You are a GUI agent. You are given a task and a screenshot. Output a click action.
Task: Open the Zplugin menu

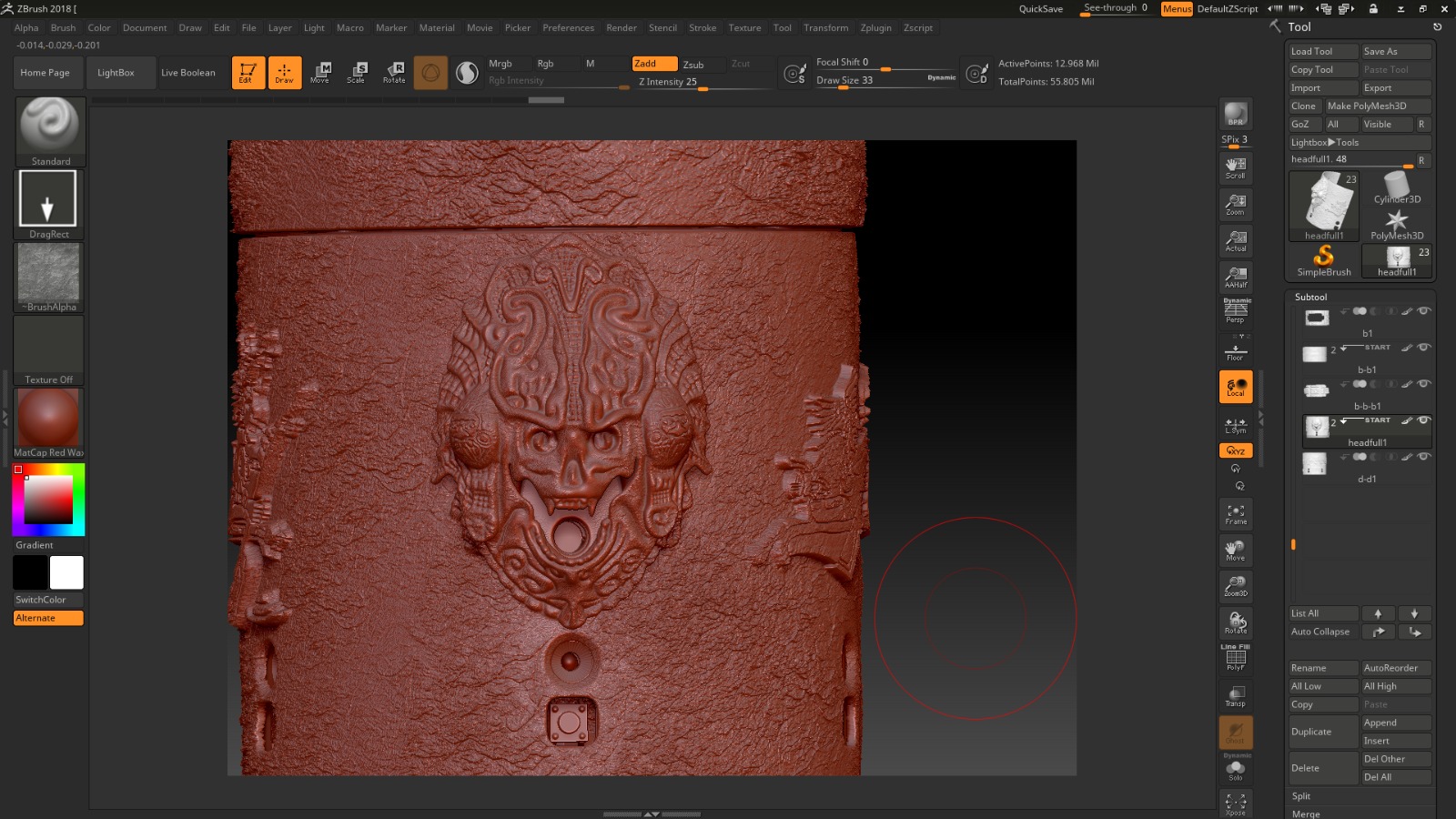point(875,28)
